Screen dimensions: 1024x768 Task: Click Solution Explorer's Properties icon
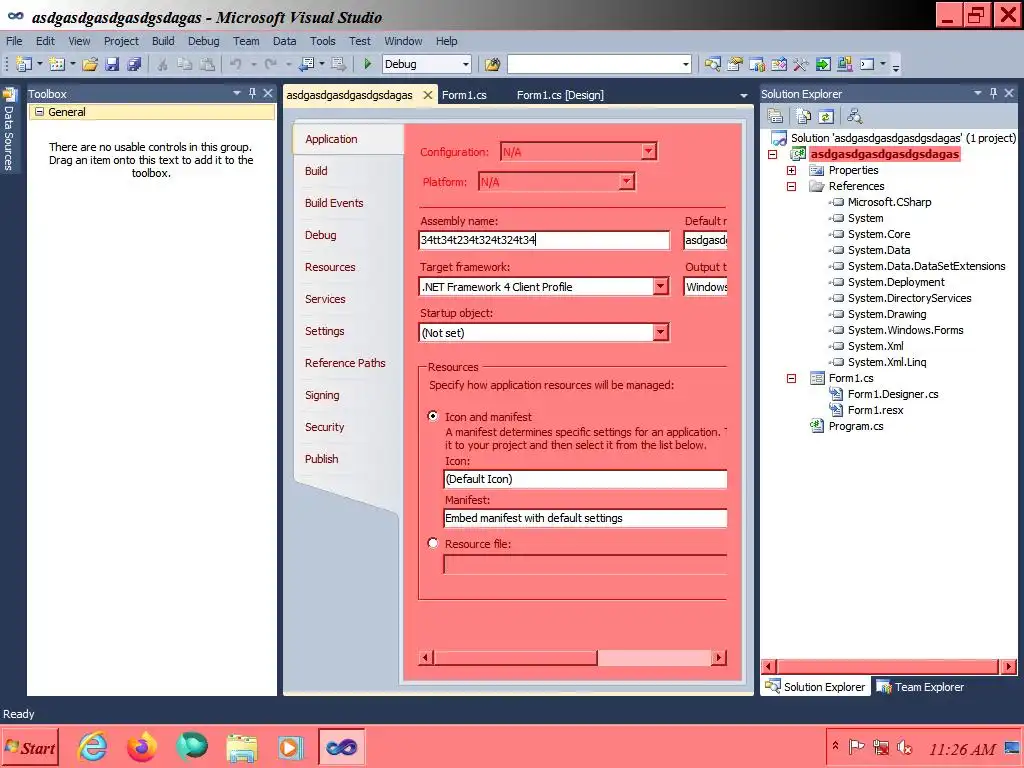click(775, 116)
